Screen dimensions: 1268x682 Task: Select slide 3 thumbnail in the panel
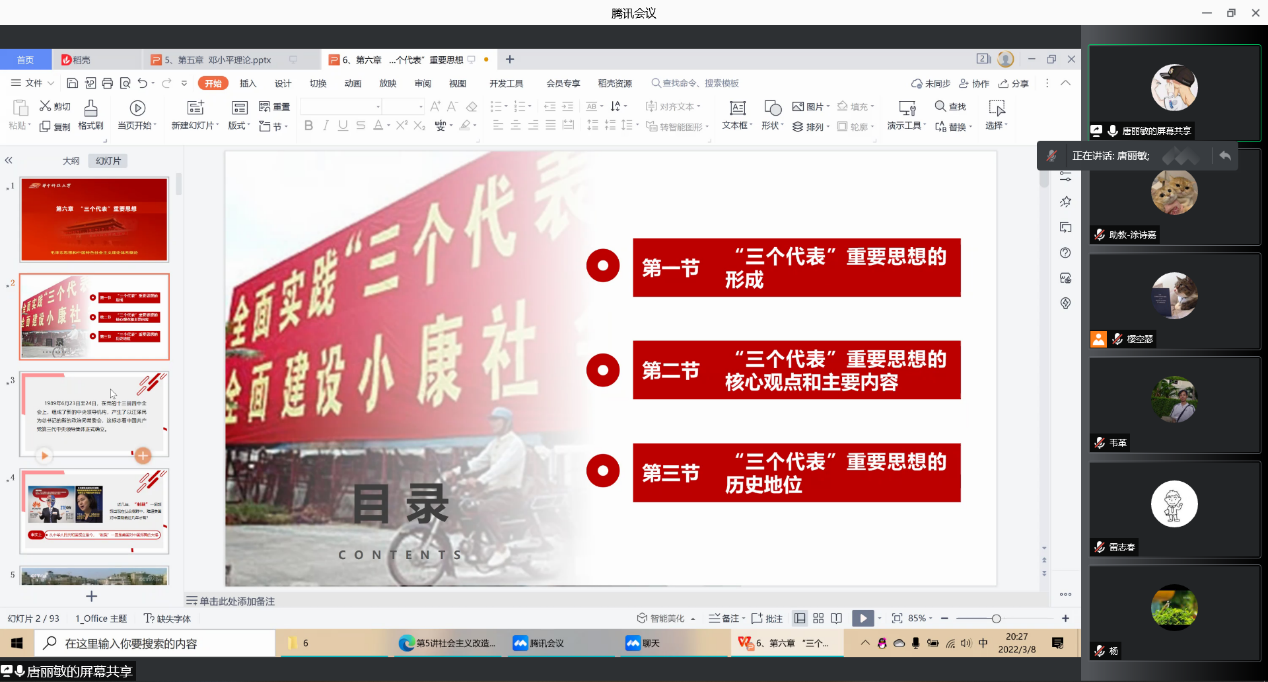tap(94, 414)
